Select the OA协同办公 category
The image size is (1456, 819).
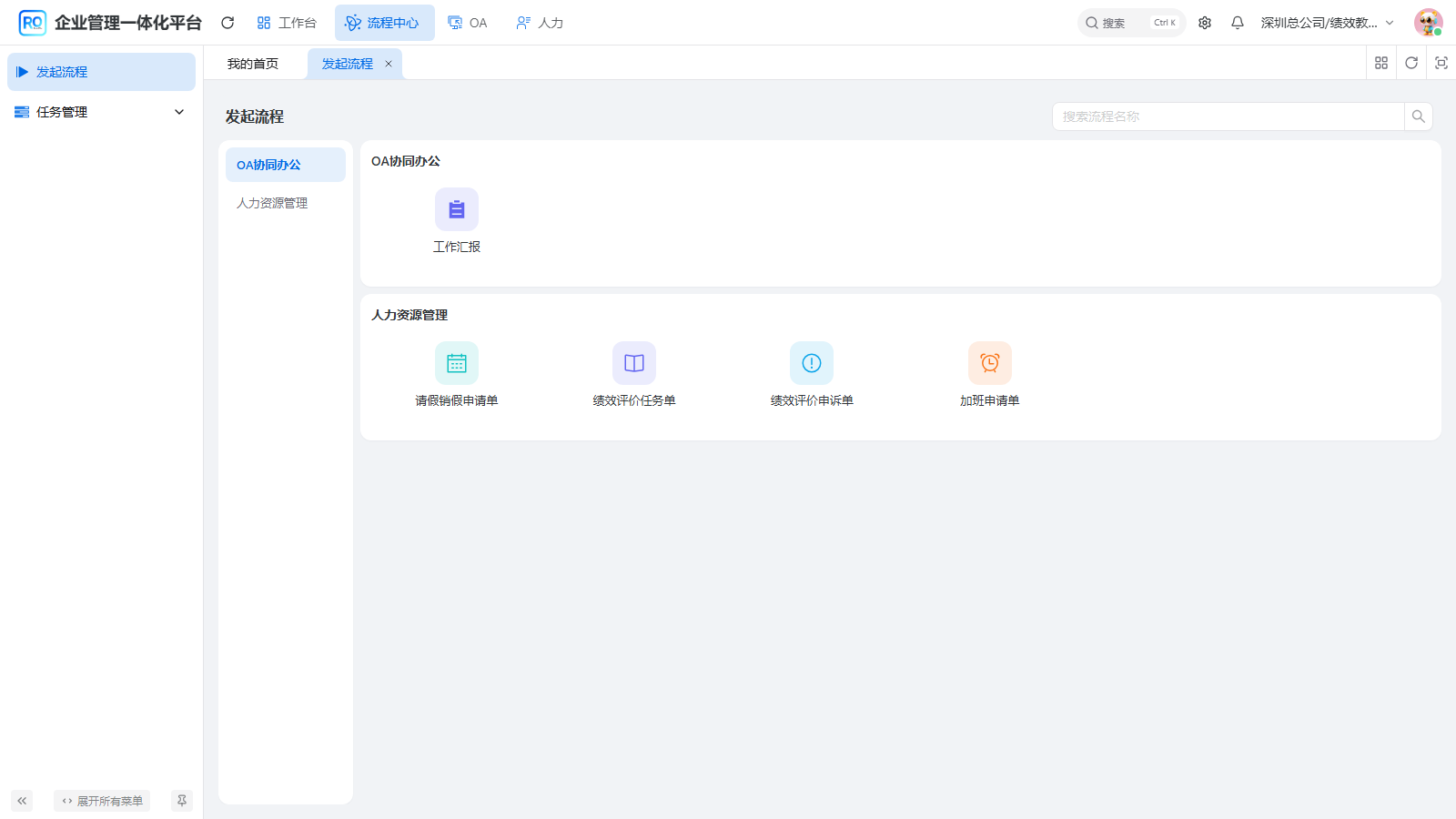point(286,165)
